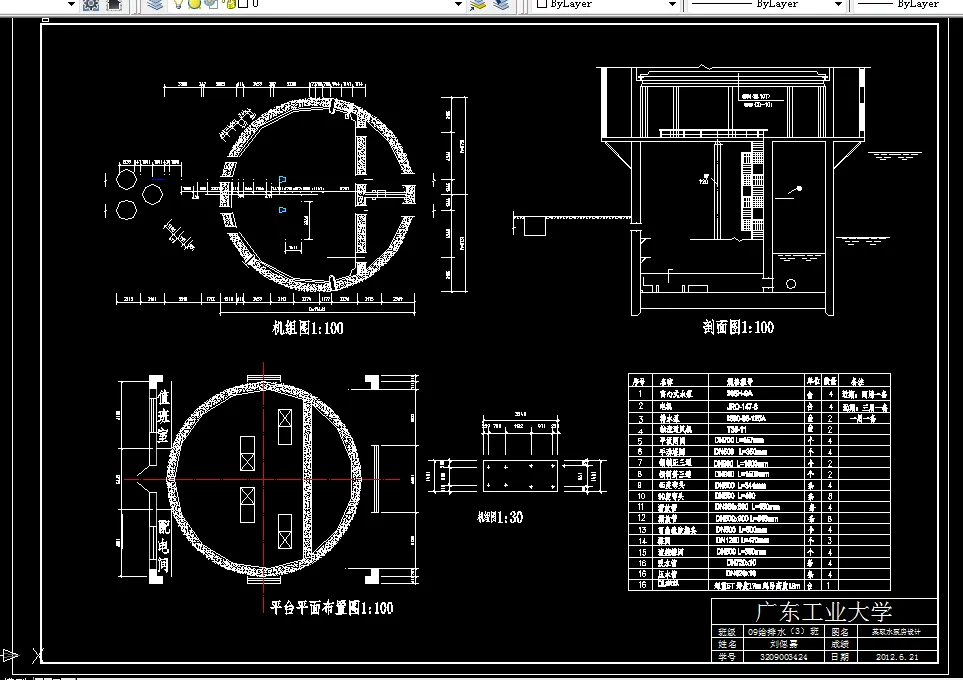Click the student name cell beside 姓名
Viewport: 963px width, 680px height.
tap(784, 644)
